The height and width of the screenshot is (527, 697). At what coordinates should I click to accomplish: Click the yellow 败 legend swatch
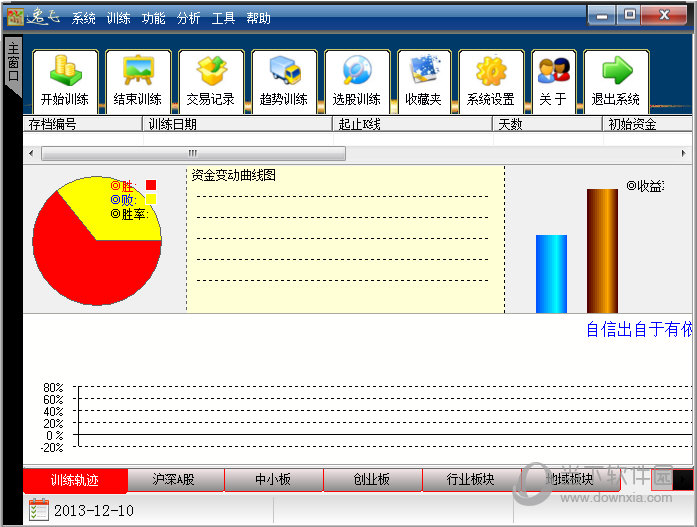coord(151,199)
